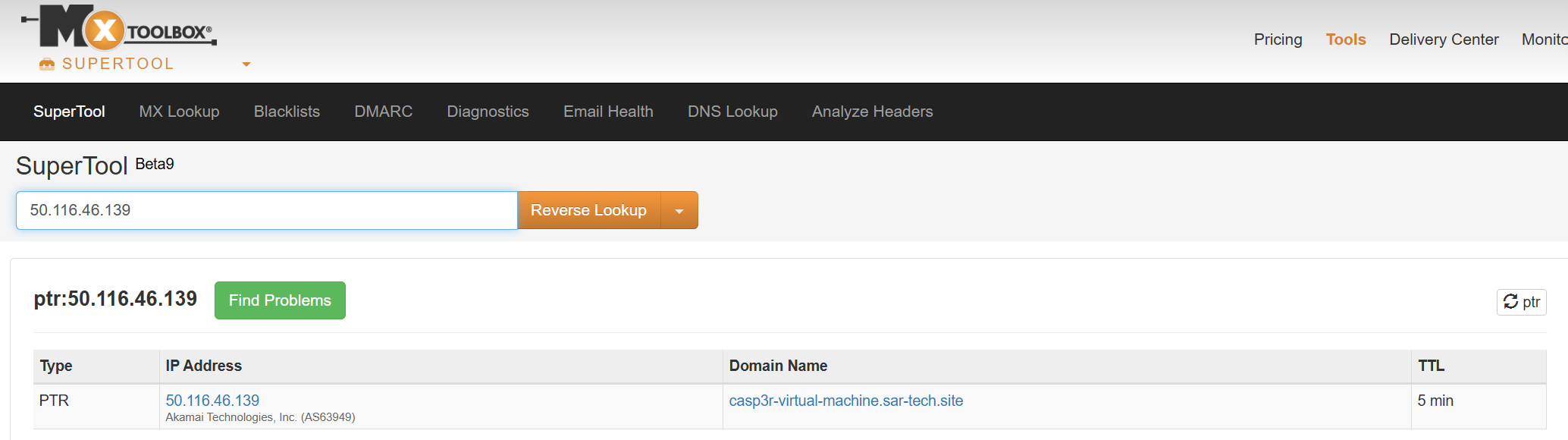Click the 50.116.46.139 IP address link
This screenshot has height=440, width=1568.
pyautogui.click(x=212, y=401)
